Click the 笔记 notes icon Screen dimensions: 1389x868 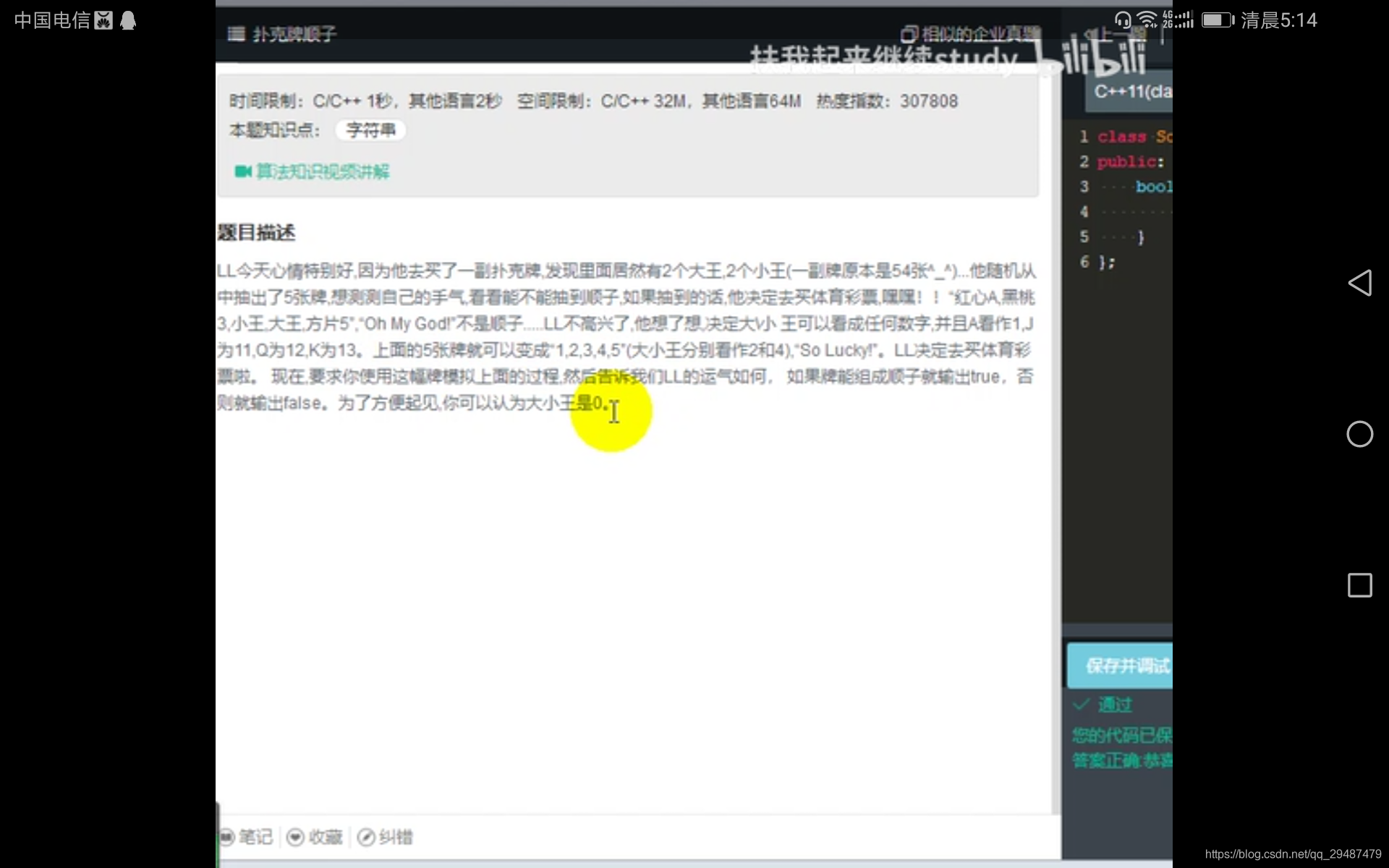coord(227,837)
